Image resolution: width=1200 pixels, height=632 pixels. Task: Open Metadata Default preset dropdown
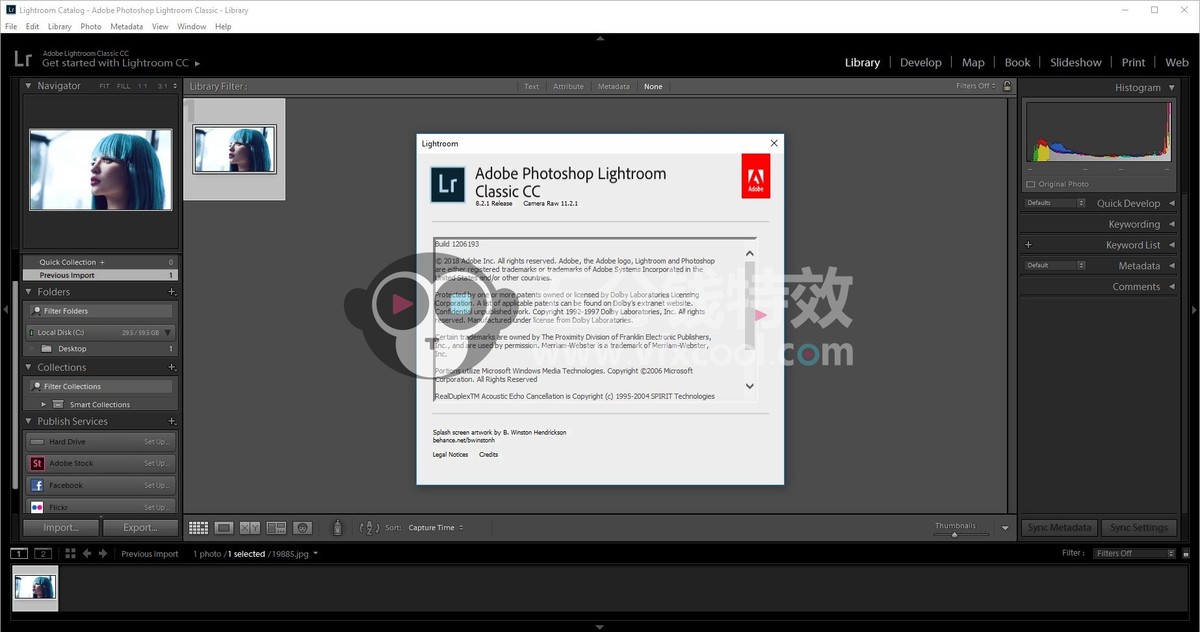(x=1054, y=265)
